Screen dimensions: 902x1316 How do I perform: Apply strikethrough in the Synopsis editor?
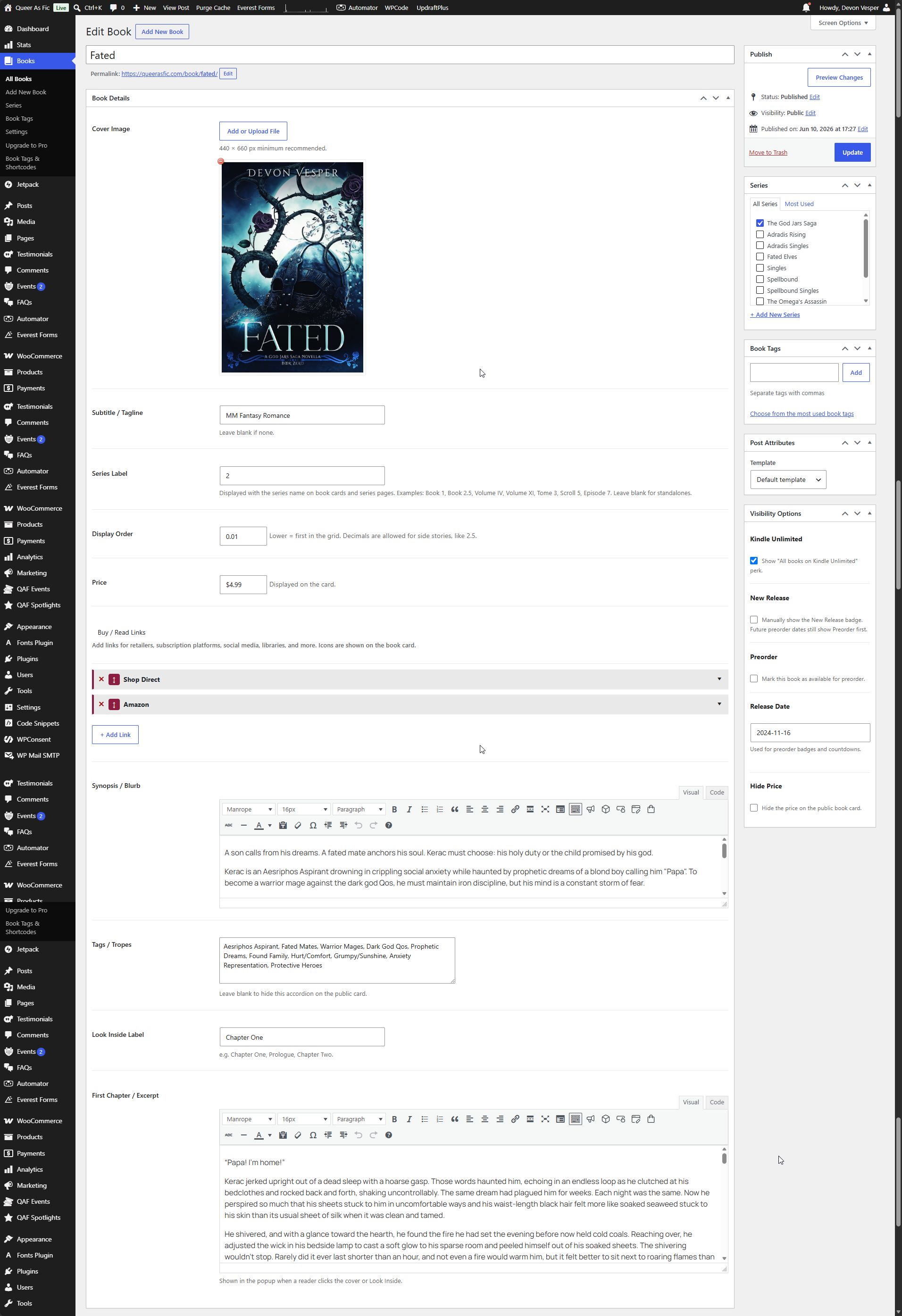228,825
